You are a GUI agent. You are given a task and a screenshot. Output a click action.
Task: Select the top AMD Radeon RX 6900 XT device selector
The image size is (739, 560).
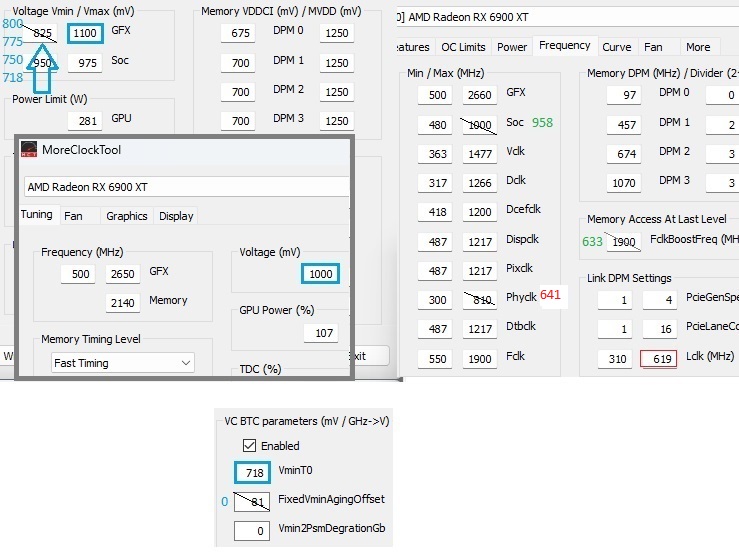click(x=568, y=17)
